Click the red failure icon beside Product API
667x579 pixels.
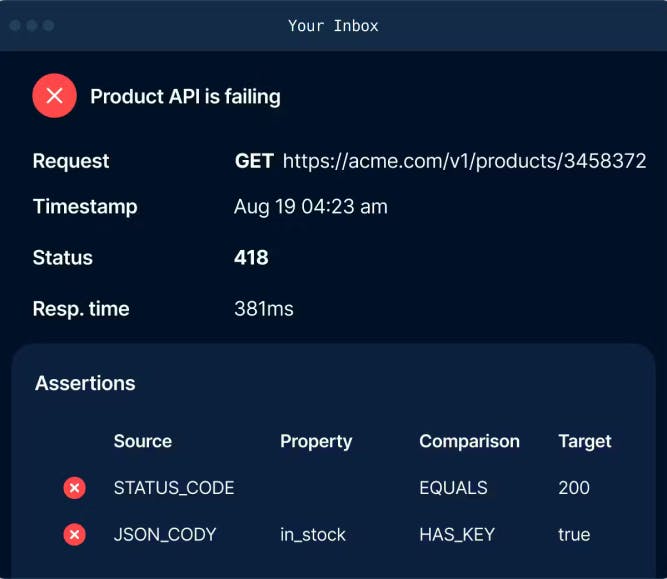pos(54,96)
